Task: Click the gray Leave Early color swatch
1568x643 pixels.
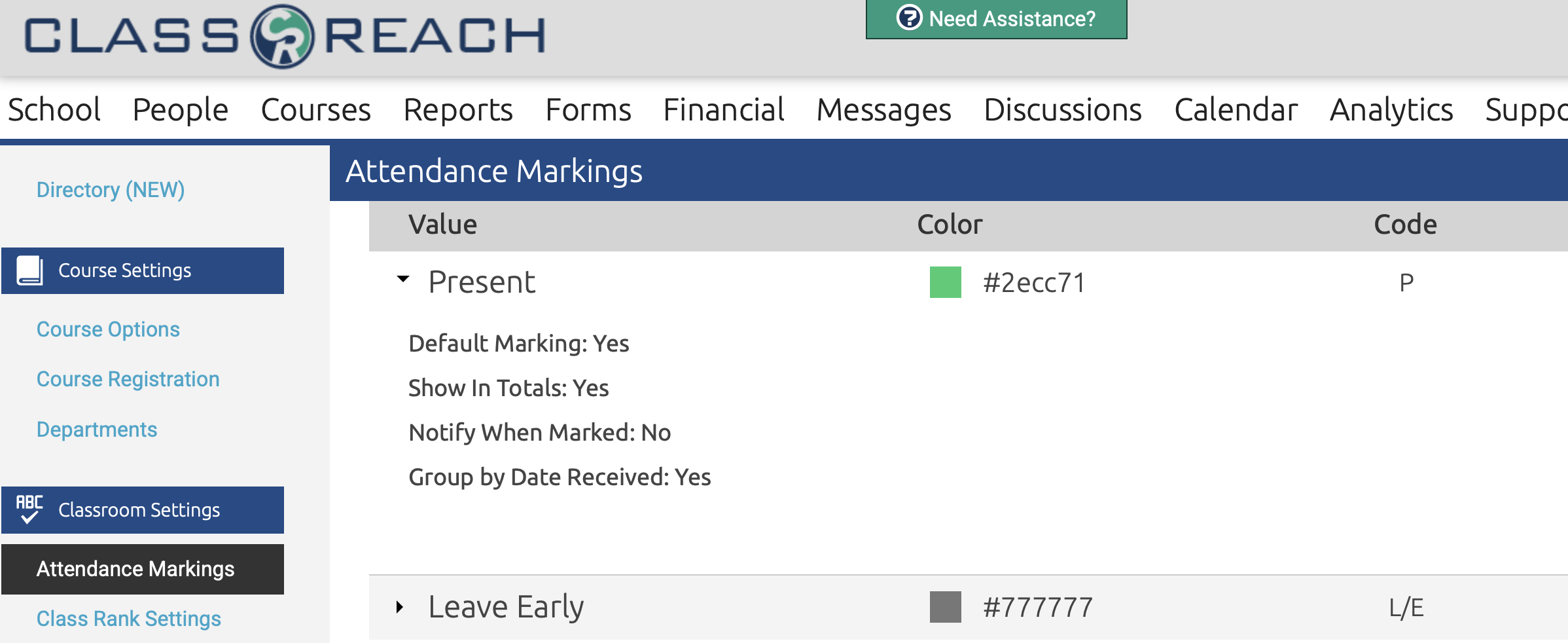Action: pos(945,607)
